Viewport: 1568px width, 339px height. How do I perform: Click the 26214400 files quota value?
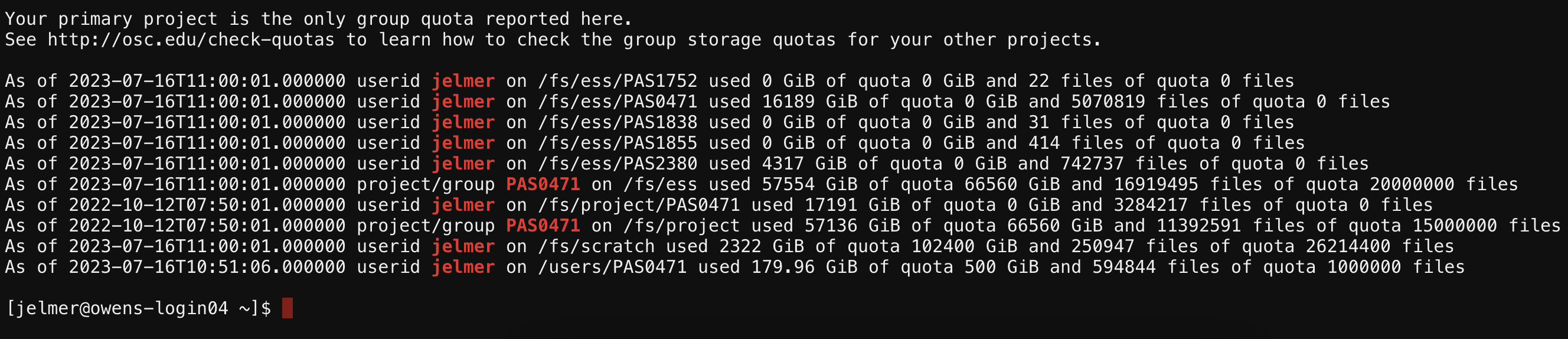coord(1379,246)
